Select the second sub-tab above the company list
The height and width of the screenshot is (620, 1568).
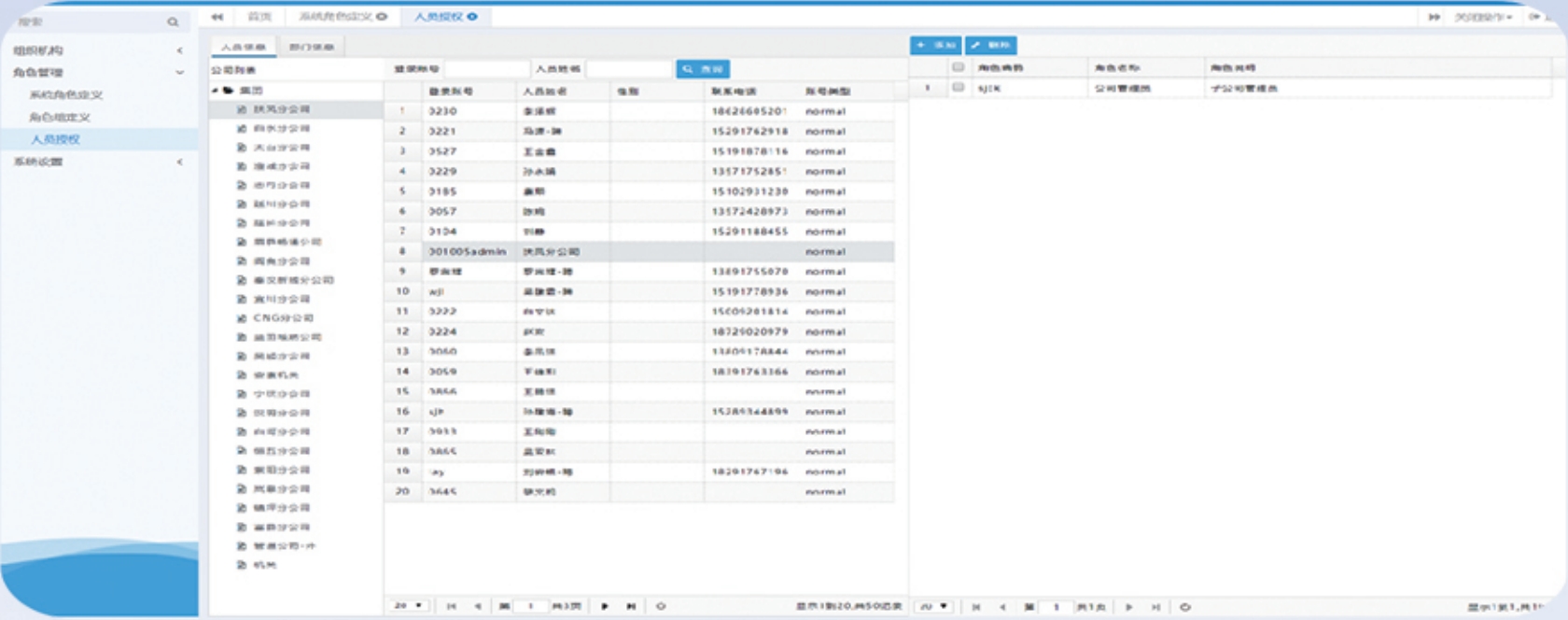[311, 47]
